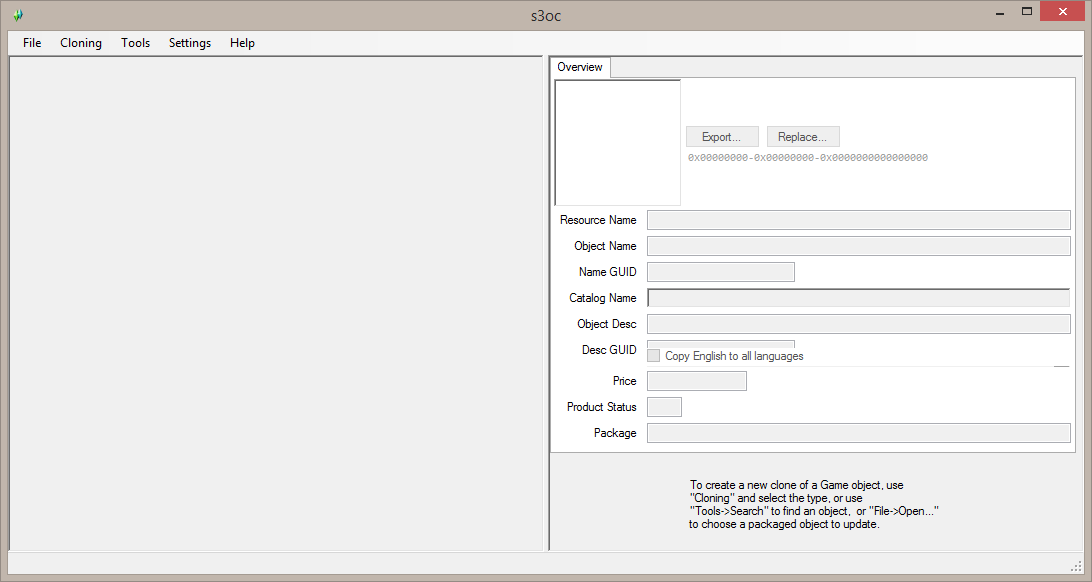Click the resource key text 0x00000000-0x00000000
The height and width of the screenshot is (582, 1092).
click(x=808, y=158)
